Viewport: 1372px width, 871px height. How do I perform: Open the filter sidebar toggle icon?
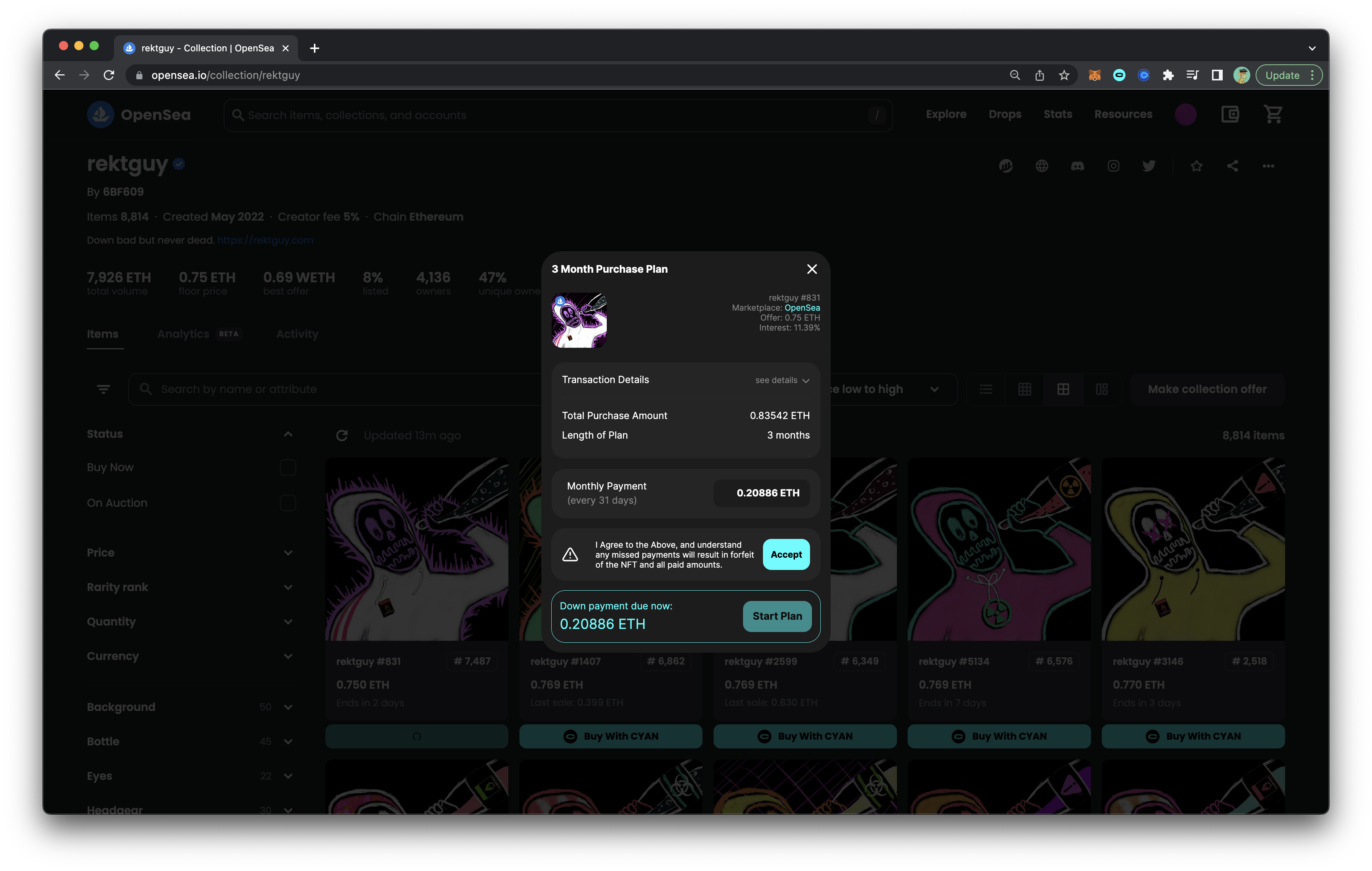point(103,389)
